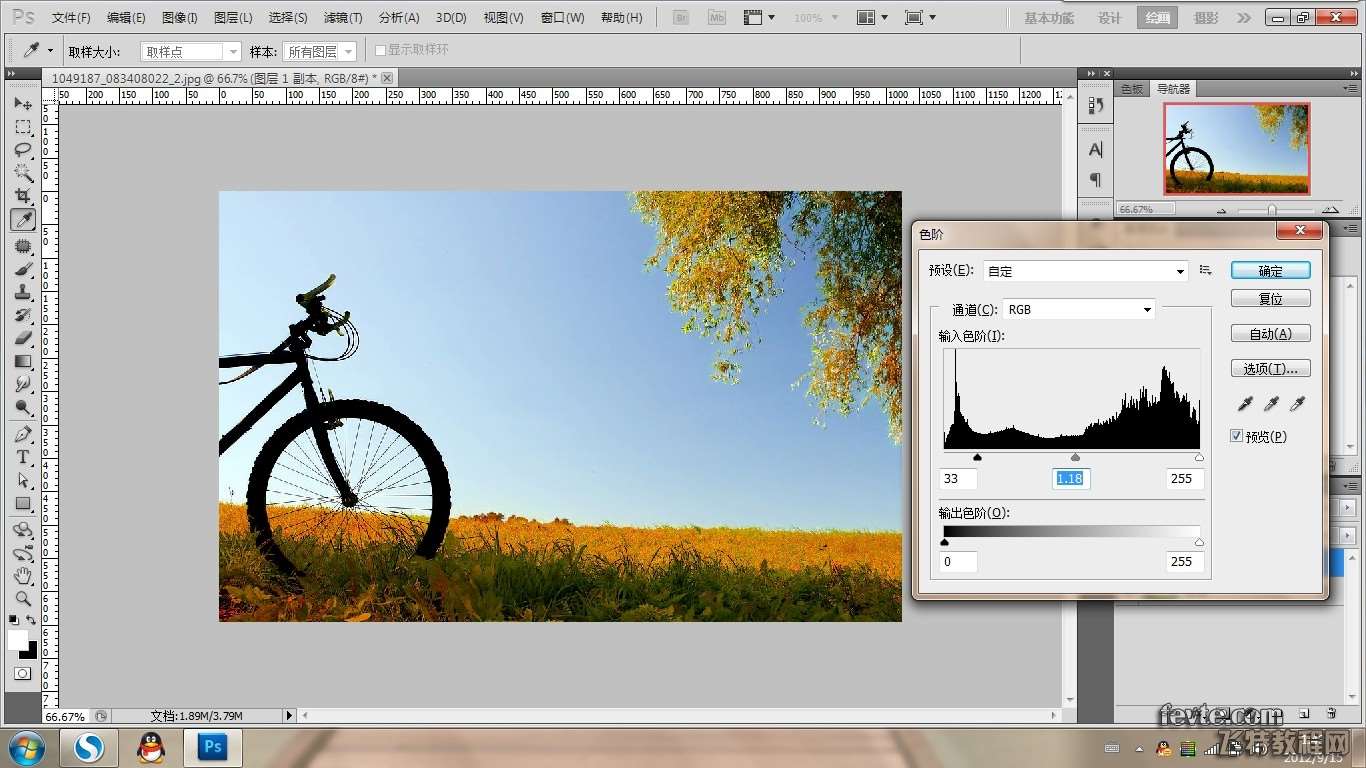
Task: Confirm Levels with the 确定 button
Action: click(x=1271, y=271)
